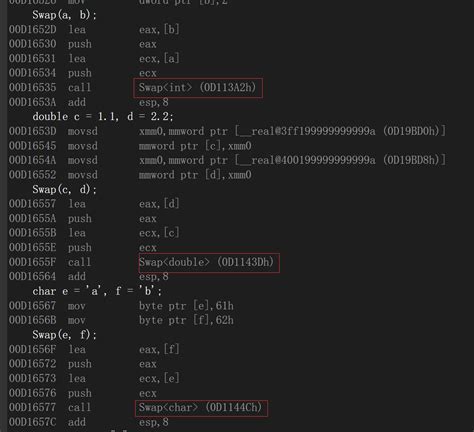Click the byte ptr [e],61h operand
The image size is (474, 432).
[186, 306]
